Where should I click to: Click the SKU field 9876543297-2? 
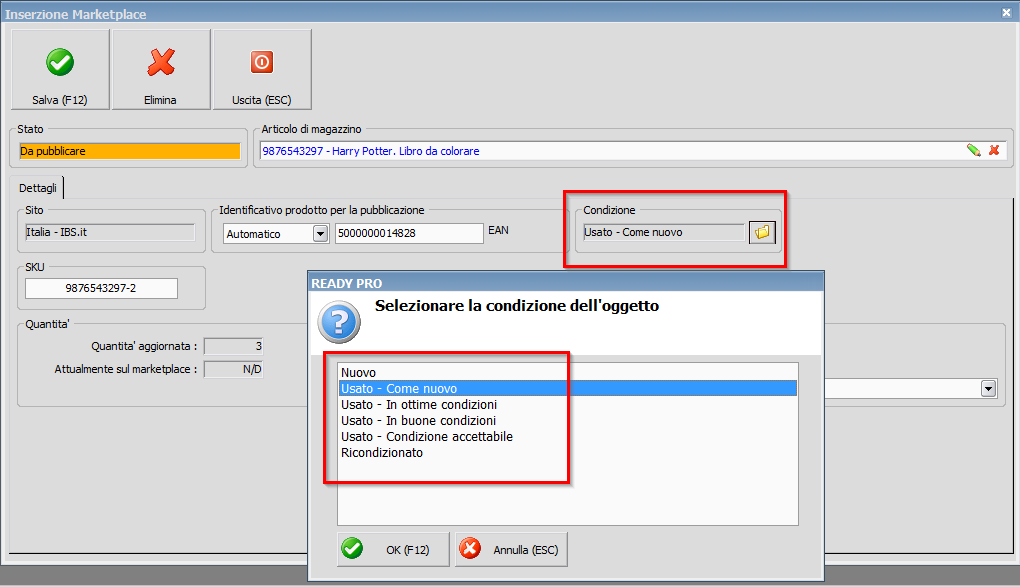[101, 288]
